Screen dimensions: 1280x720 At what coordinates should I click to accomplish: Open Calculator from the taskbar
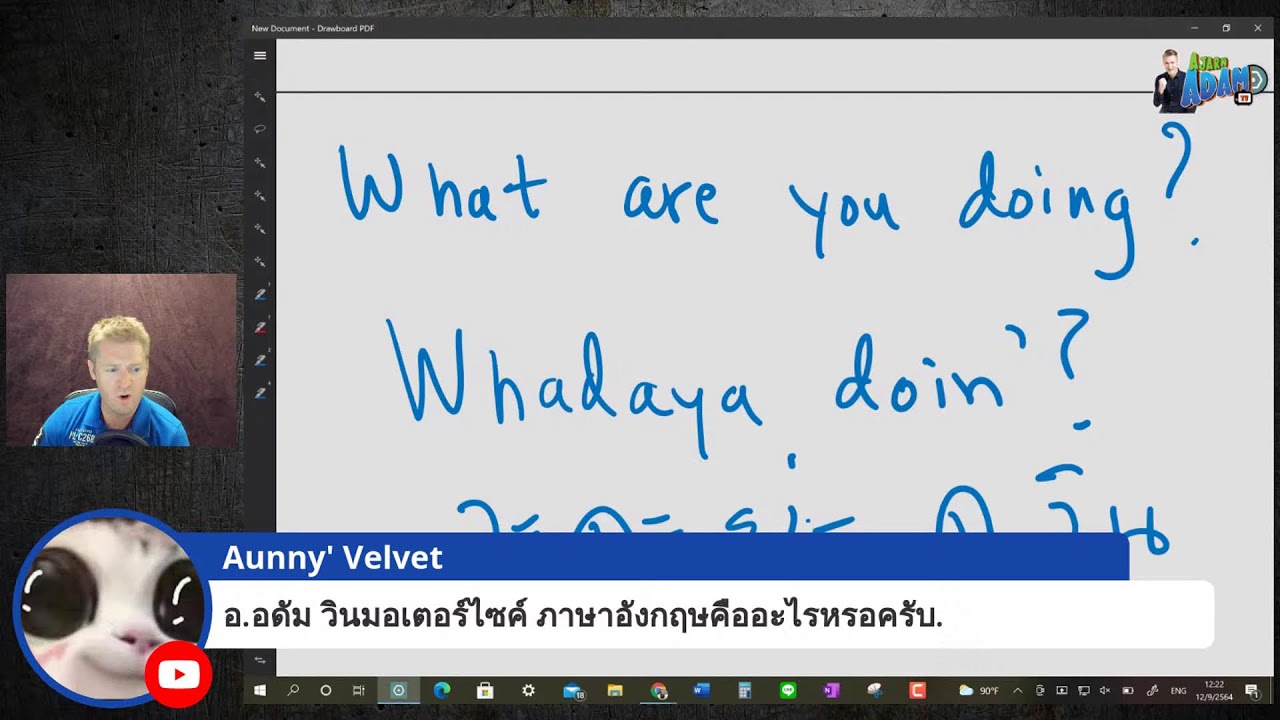[744, 690]
